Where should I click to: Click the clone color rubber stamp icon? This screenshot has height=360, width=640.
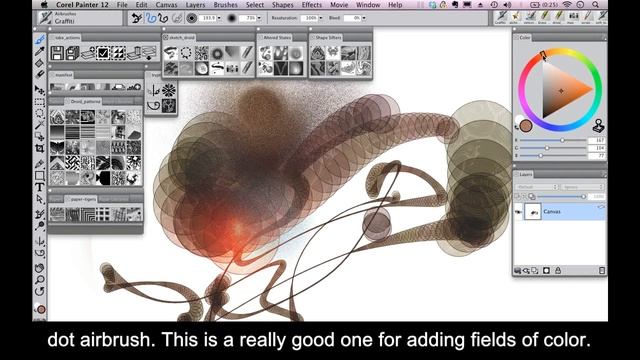pyautogui.click(x=598, y=126)
